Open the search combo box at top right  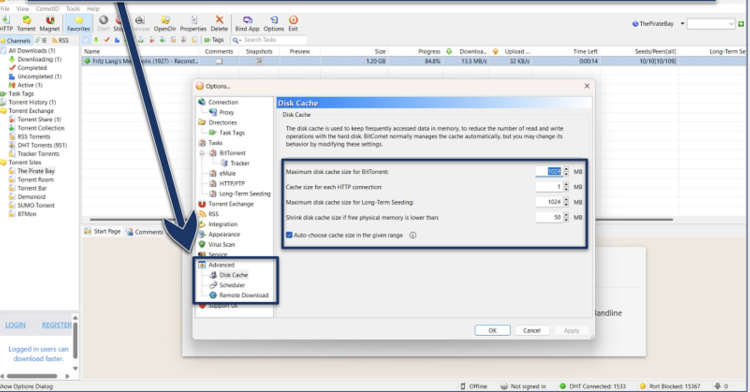(x=710, y=24)
